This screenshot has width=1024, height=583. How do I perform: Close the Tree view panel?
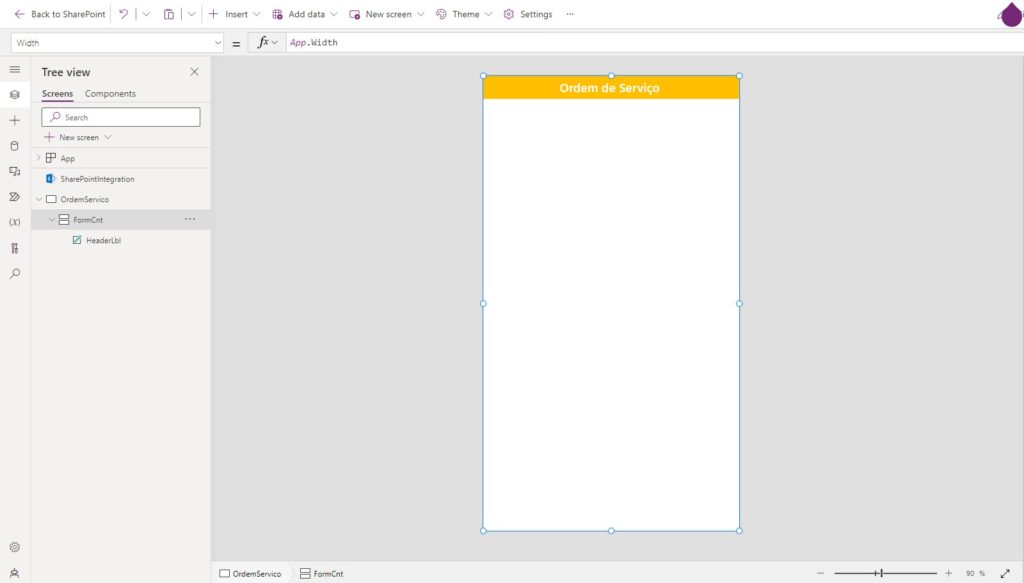194,72
